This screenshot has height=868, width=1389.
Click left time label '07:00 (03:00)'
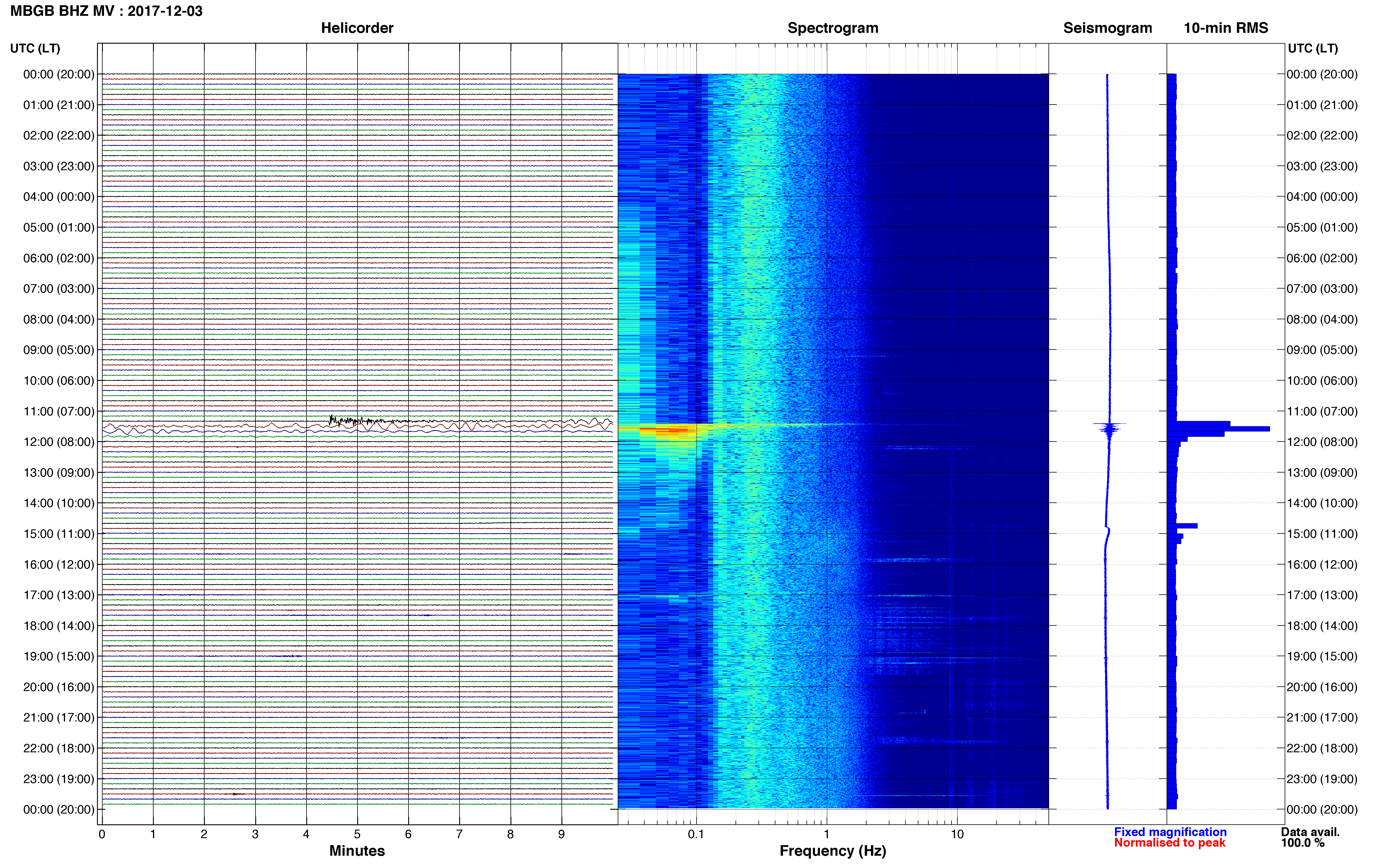pos(59,288)
